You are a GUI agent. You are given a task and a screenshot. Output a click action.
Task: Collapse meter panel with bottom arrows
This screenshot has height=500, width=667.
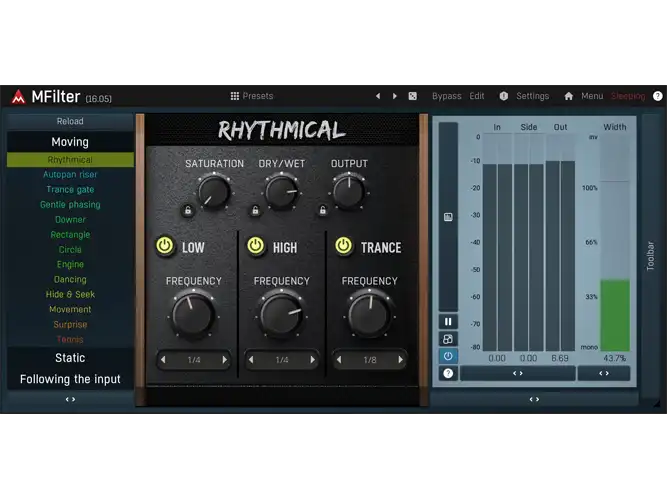534,400
